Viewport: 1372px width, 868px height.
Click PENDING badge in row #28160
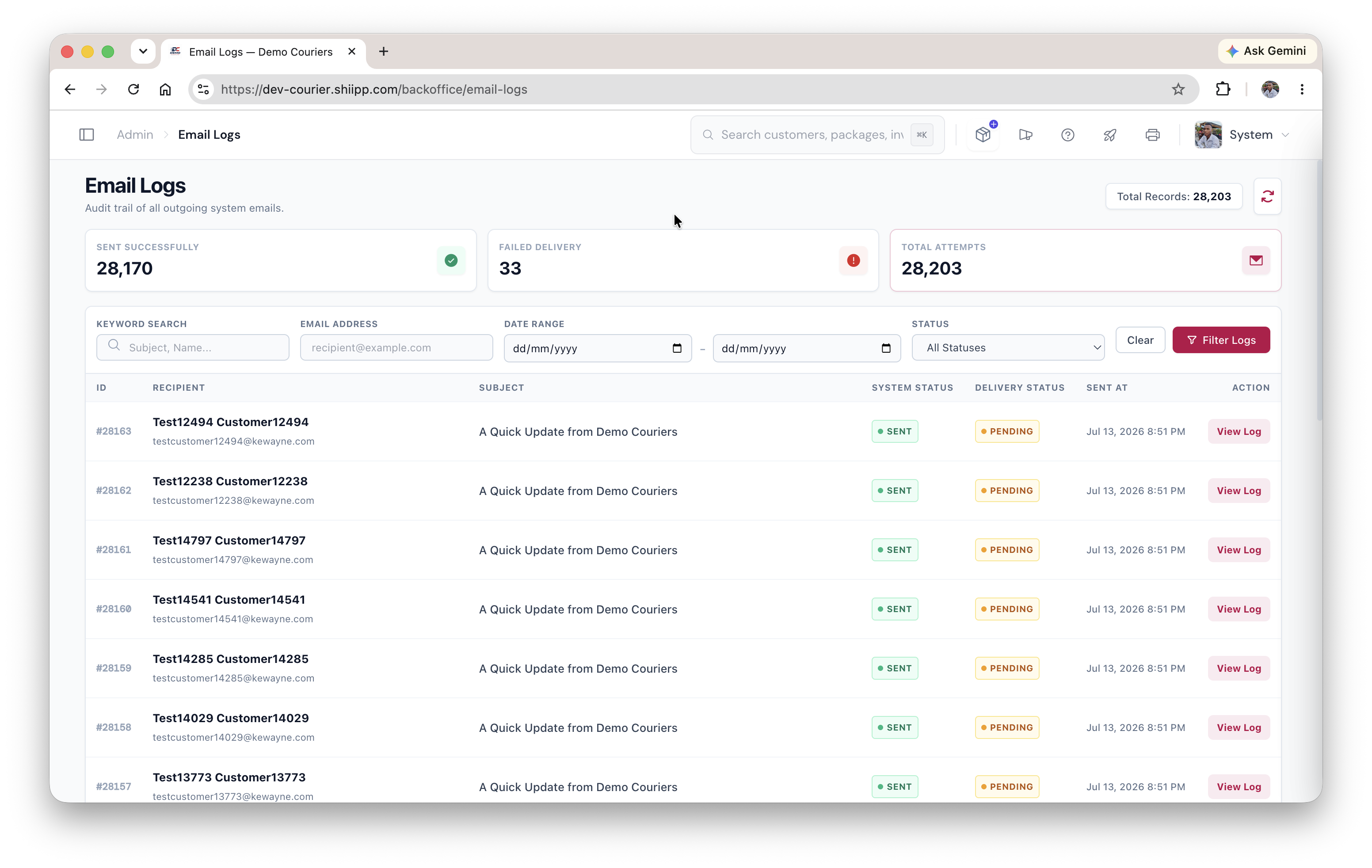coord(1007,609)
